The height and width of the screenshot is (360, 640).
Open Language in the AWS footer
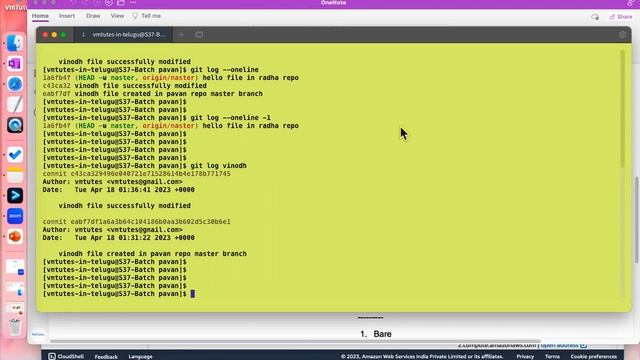tap(140, 357)
